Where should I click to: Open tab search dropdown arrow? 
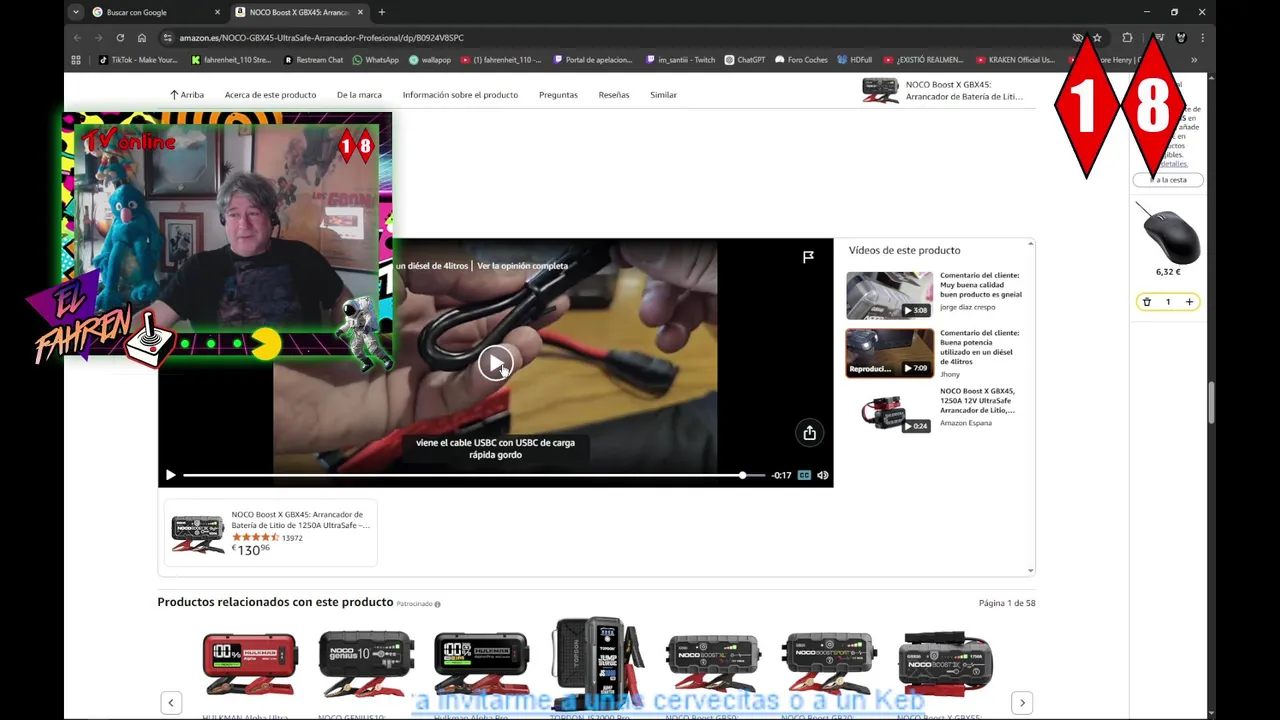76,12
